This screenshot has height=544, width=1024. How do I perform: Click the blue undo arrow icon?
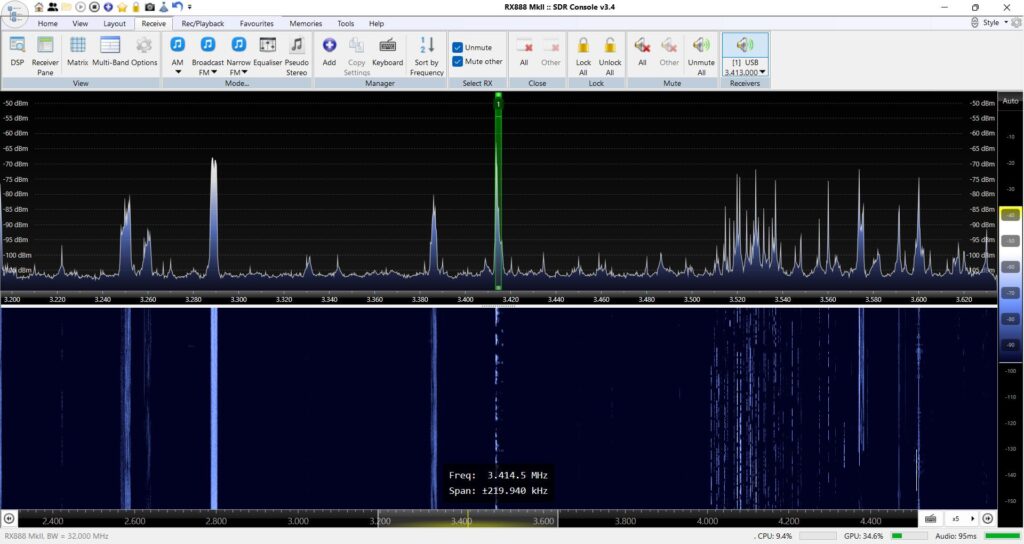click(x=177, y=7)
